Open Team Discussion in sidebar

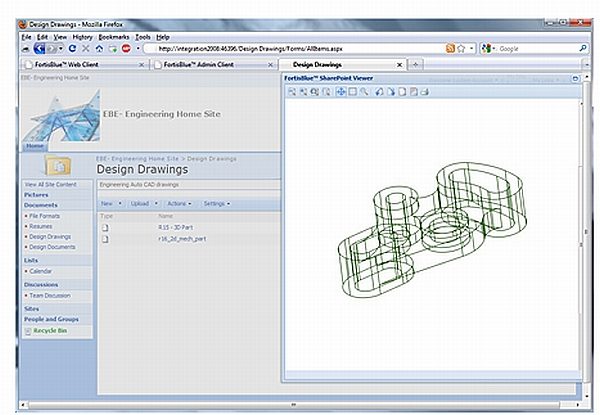tap(50, 296)
